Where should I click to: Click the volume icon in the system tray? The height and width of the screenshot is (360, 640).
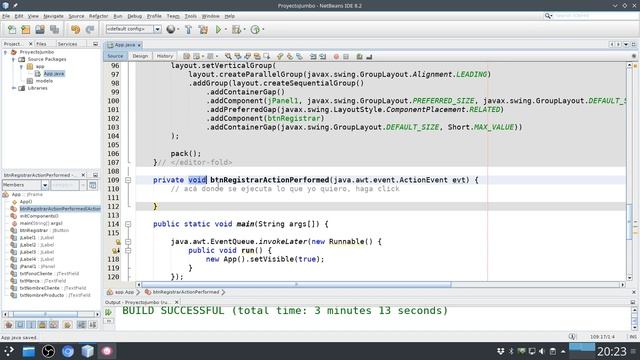click(x=542, y=351)
